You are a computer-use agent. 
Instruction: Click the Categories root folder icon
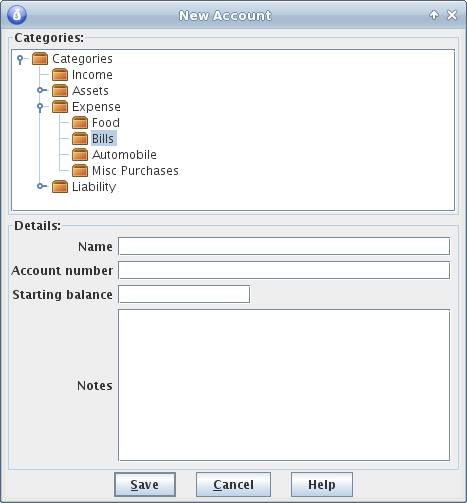[40, 59]
